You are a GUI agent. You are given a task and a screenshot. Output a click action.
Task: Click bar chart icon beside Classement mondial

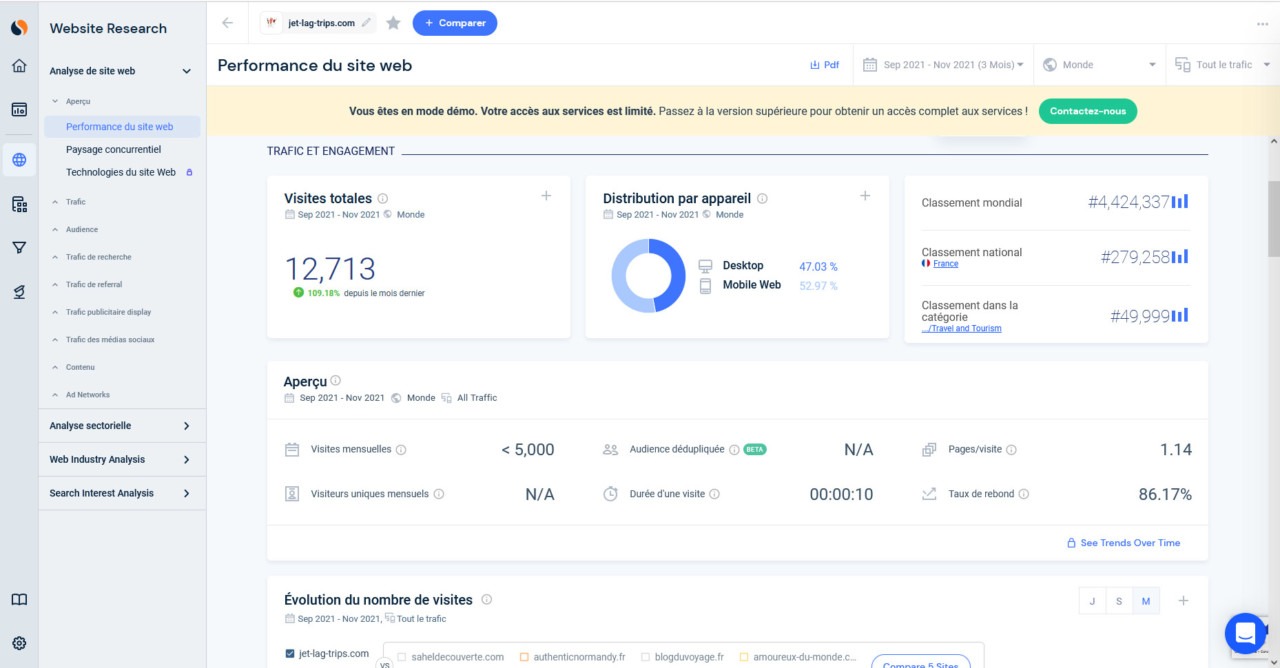[x=1181, y=202]
